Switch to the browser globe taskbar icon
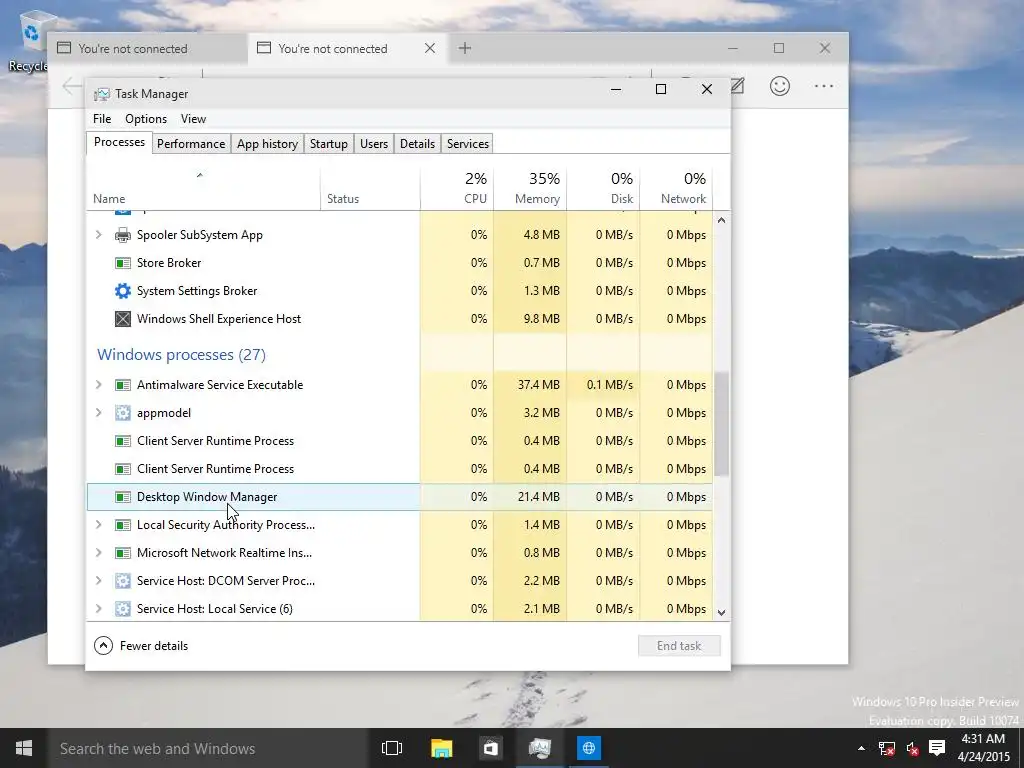 [588, 748]
